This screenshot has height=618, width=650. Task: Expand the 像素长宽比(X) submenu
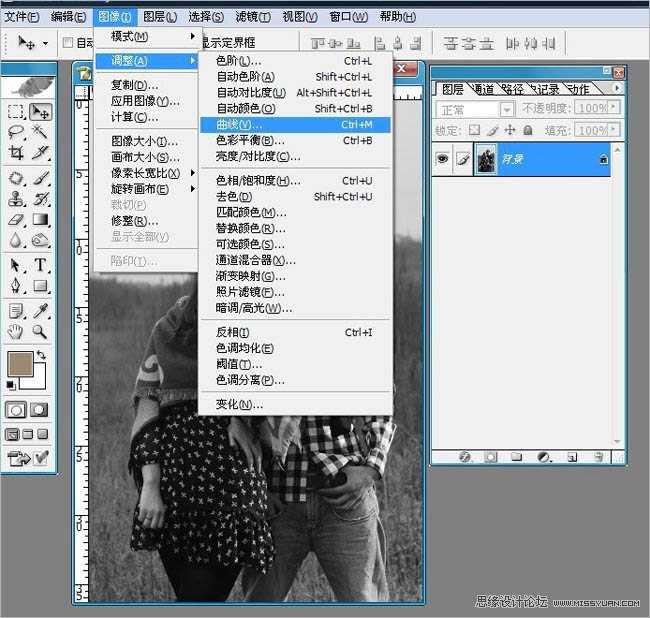click(x=148, y=173)
